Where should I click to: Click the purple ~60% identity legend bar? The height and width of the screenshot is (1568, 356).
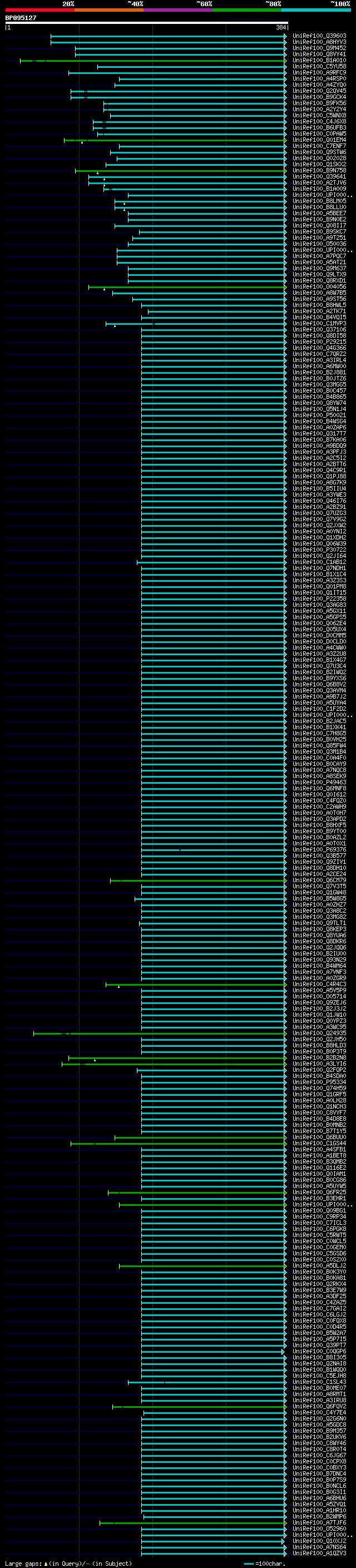[177, 11]
